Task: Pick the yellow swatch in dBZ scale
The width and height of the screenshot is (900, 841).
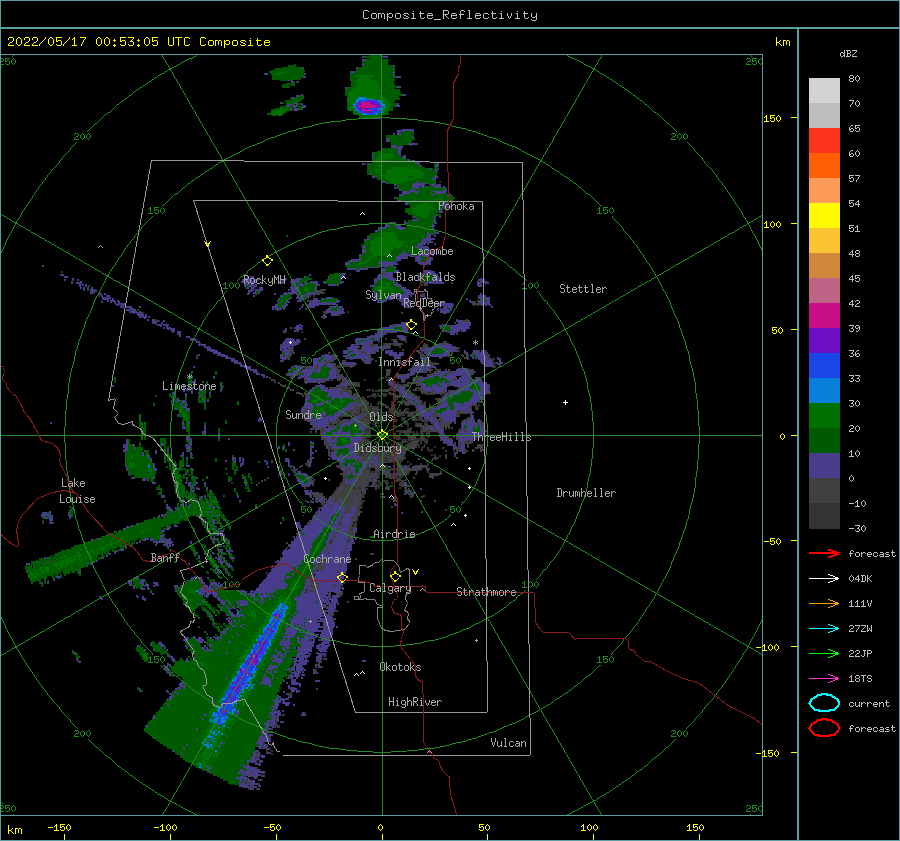Action: coord(824,216)
